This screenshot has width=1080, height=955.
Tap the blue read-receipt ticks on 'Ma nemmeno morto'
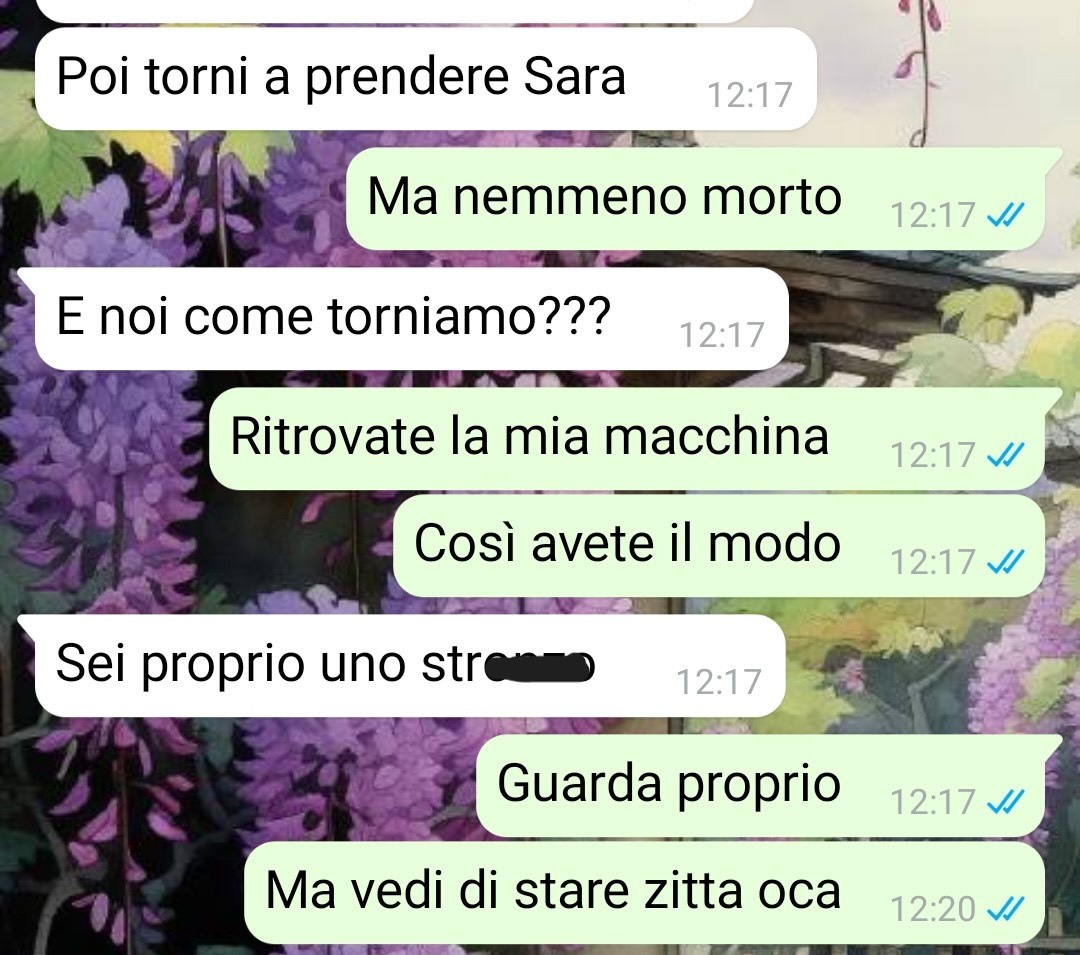point(1005,216)
